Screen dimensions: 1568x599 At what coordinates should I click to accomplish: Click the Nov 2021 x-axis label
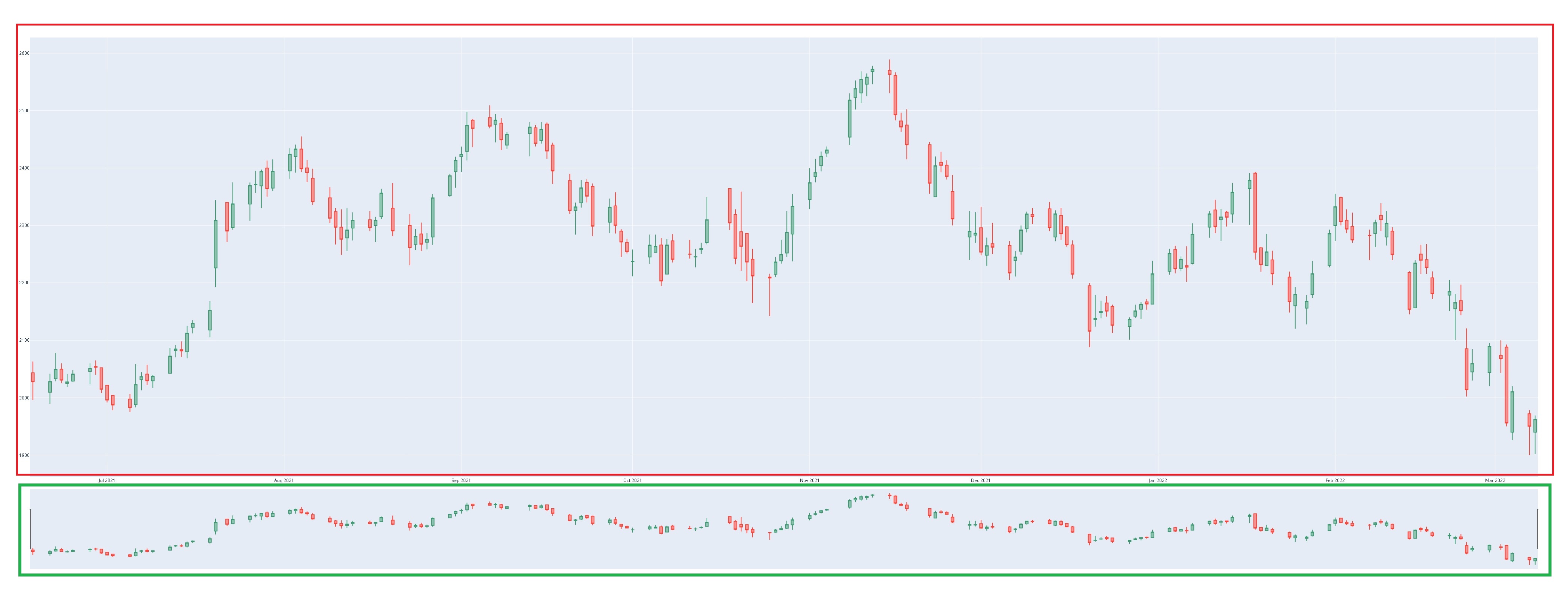pos(810,480)
